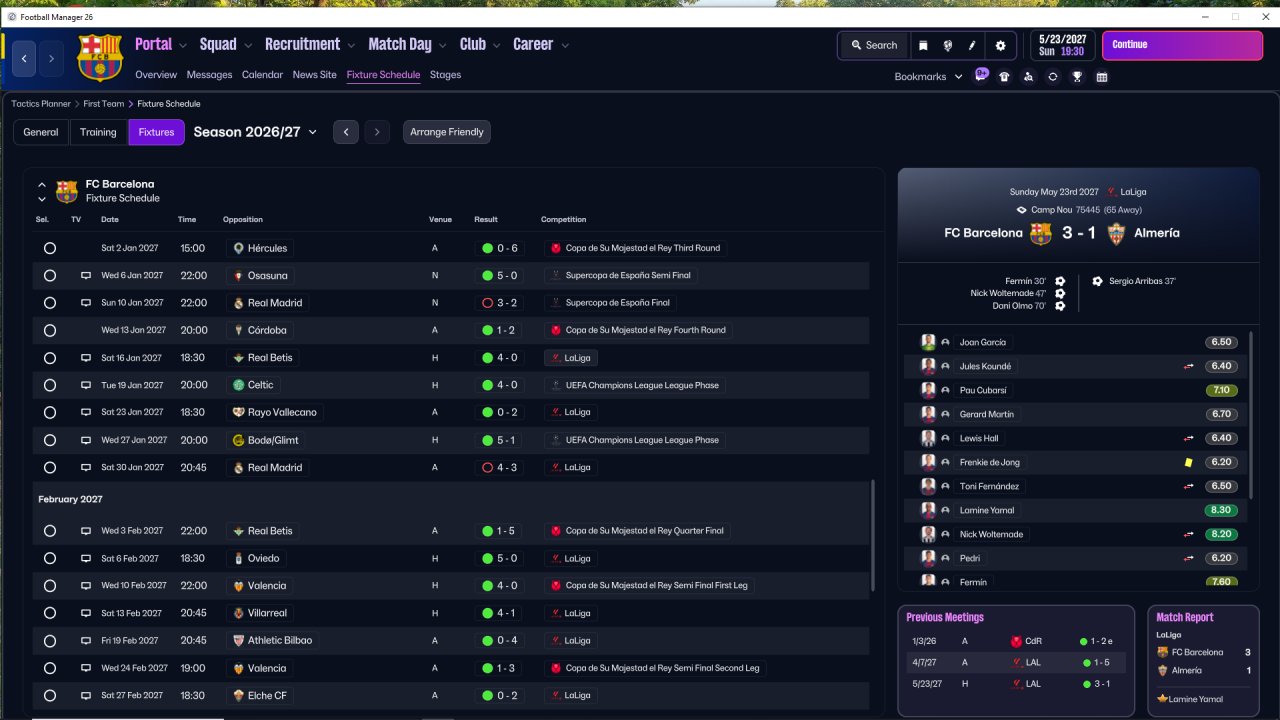Image resolution: width=1280 pixels, height=720 pixels.
Task: Show previous season with left arrow button
Action: (x=346, y=132)
